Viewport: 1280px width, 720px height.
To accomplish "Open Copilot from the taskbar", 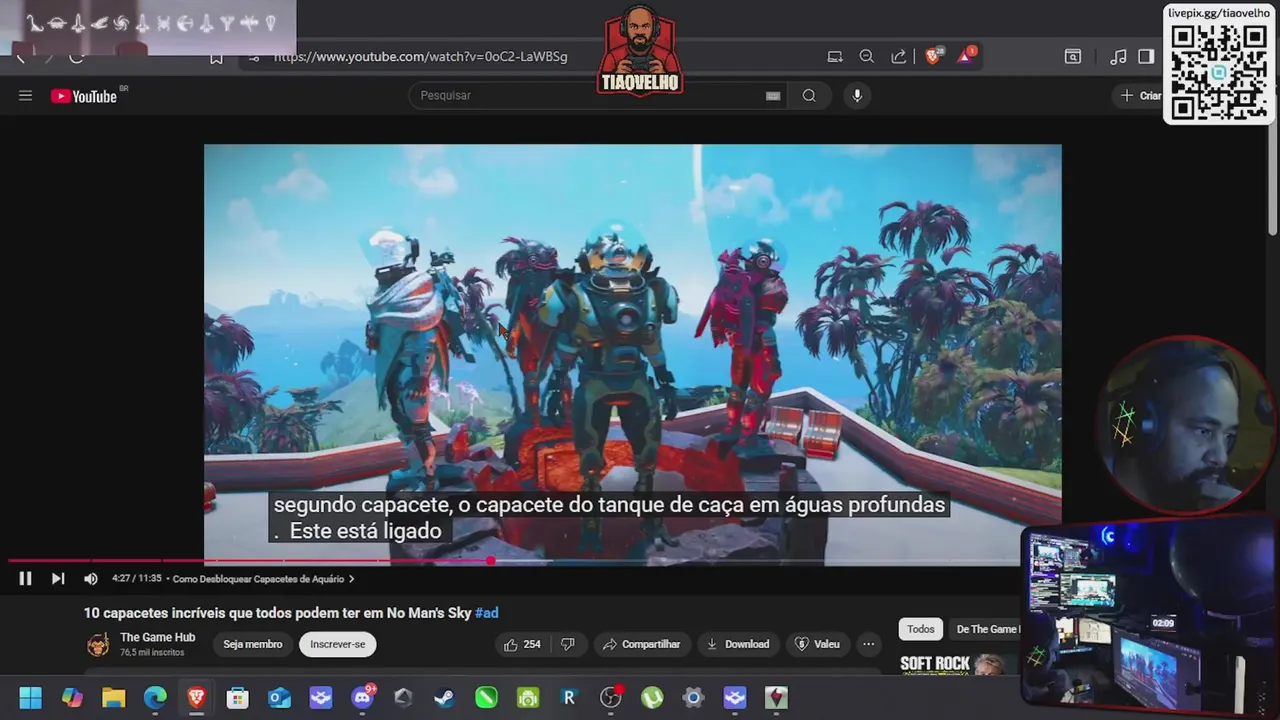I will pyautogui.click(x=72, y=698).
